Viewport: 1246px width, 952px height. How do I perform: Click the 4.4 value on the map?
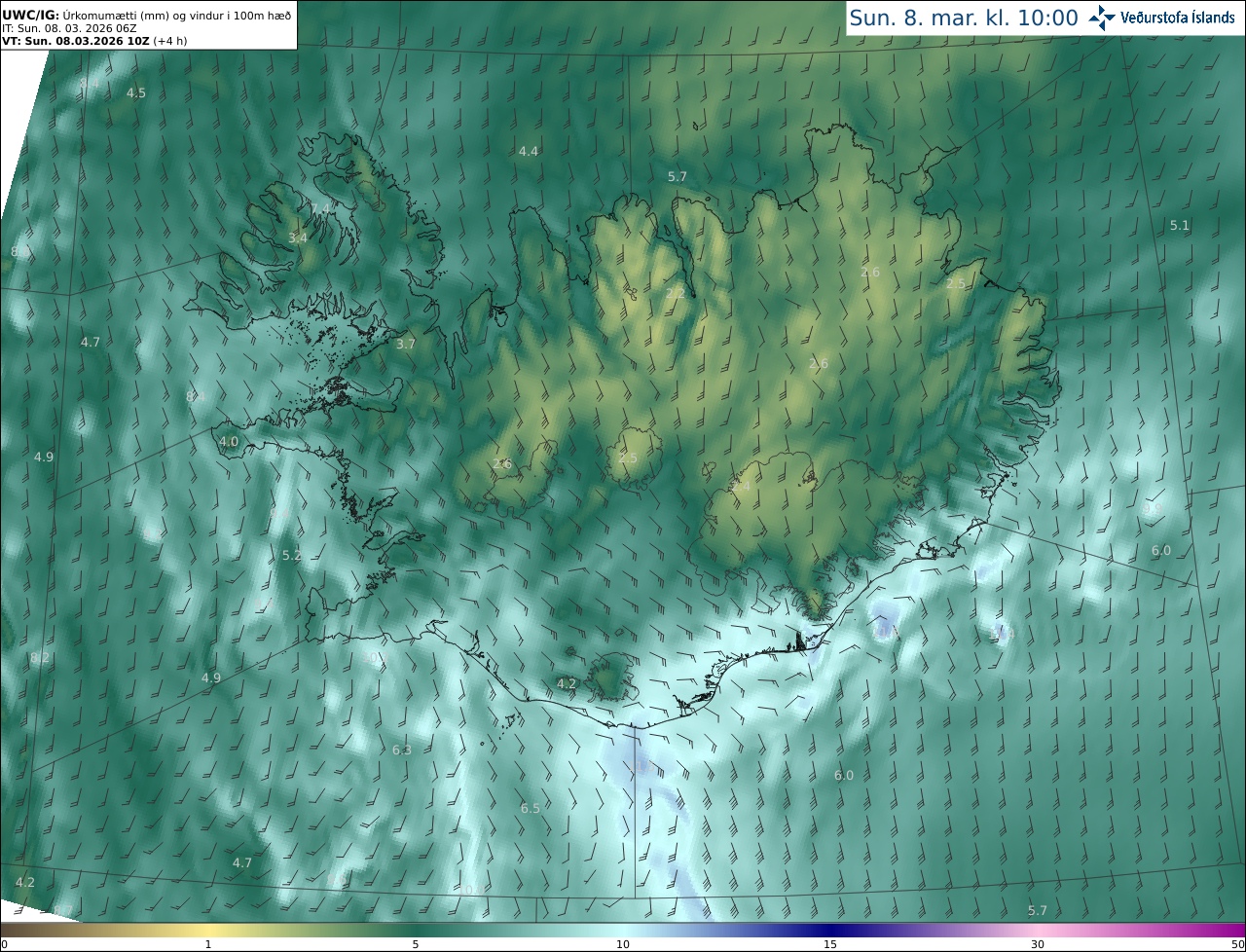[x=529, y=151]
